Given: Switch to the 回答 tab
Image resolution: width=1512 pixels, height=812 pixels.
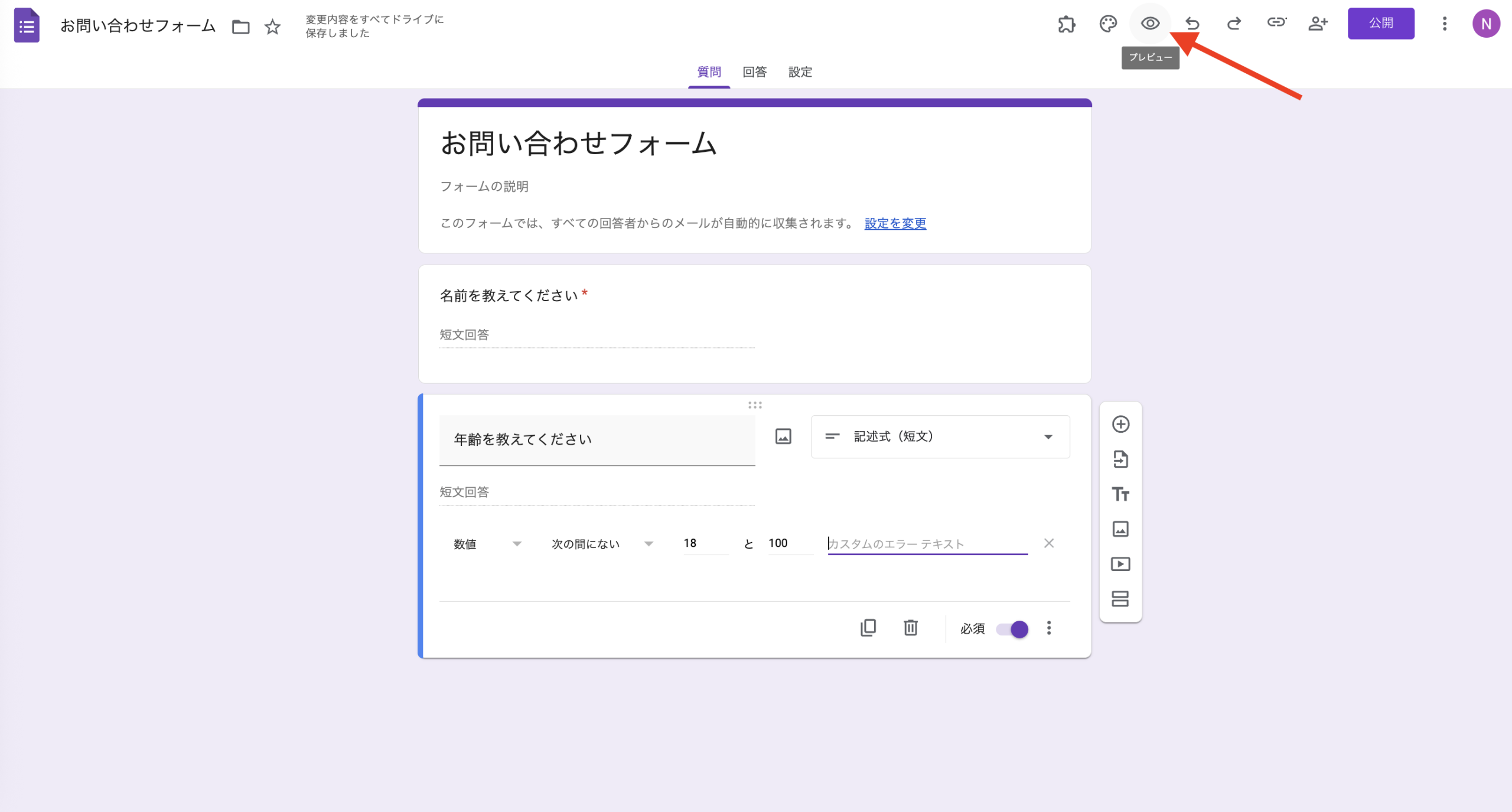Looking at the screenshot, I should [x=754, y=71].
